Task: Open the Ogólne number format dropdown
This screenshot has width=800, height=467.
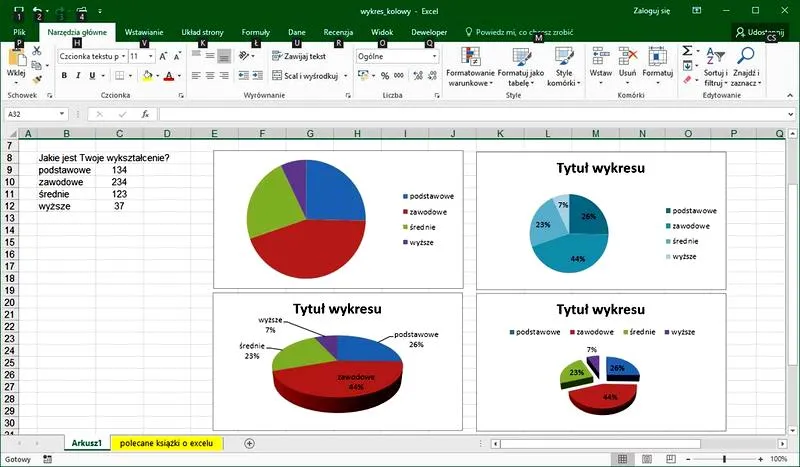Action: (x=434, y=56)
